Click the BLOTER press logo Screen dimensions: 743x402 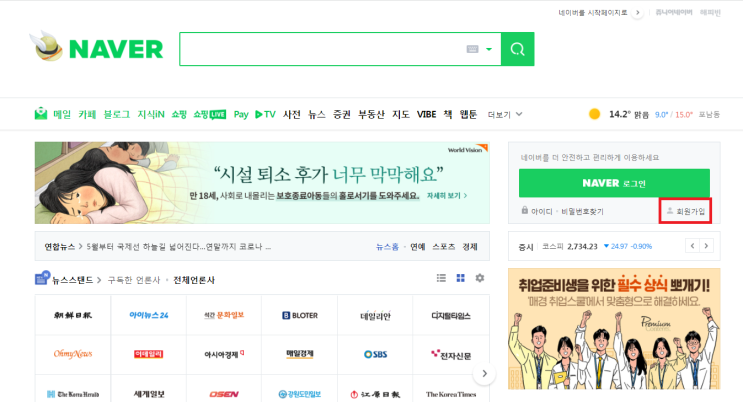300,315
